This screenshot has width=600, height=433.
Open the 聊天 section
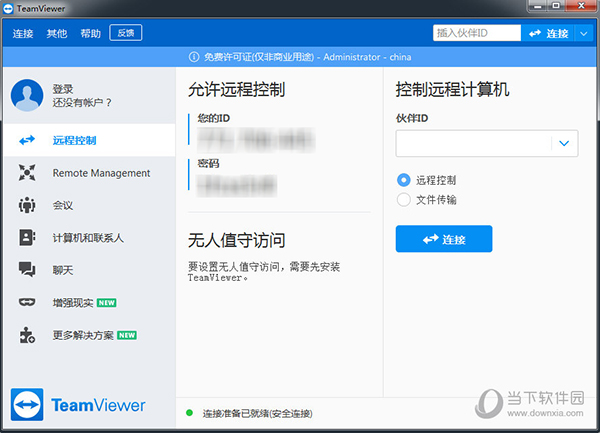tap(89, 270)
